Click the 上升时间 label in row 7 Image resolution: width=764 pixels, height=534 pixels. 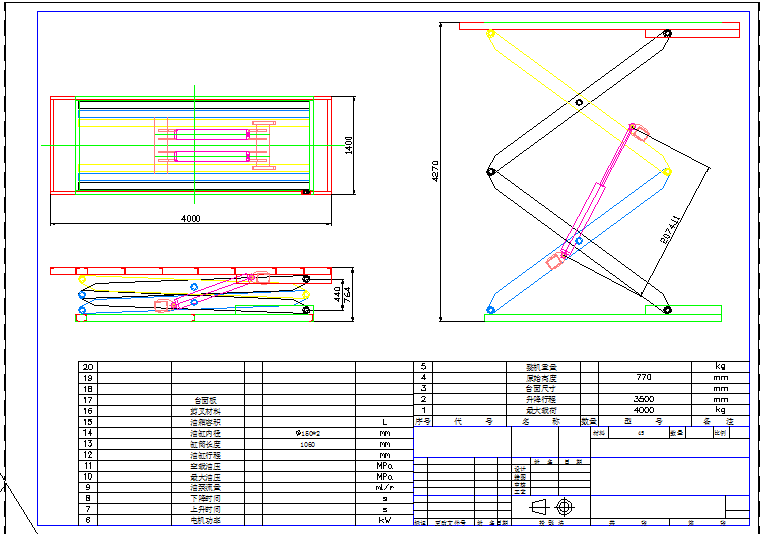pos(205,509)
